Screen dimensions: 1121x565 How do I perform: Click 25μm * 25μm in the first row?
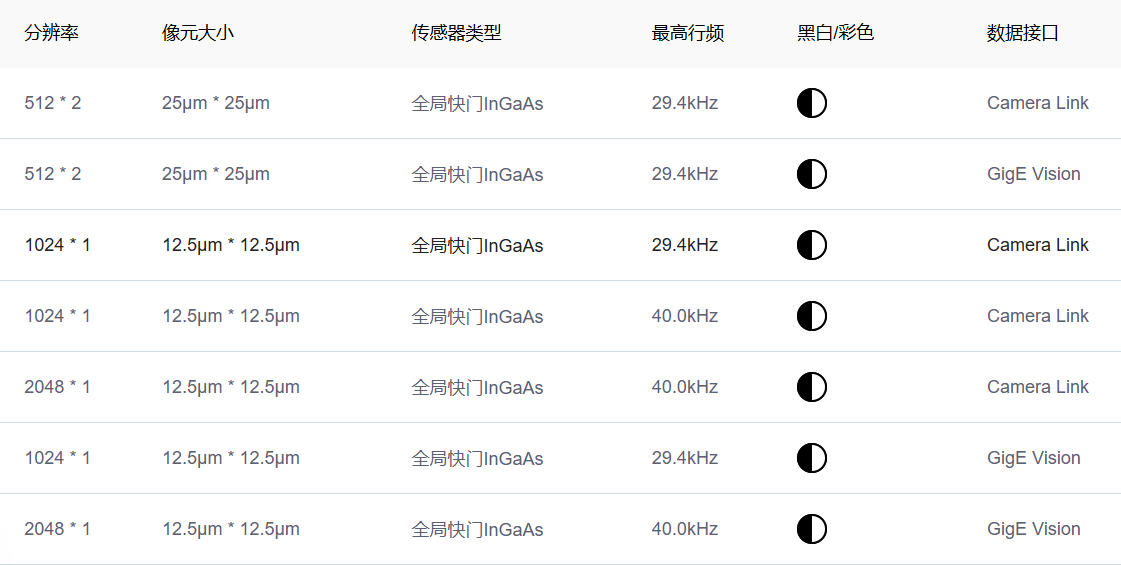pyautogui.click(x=215, y=103)
